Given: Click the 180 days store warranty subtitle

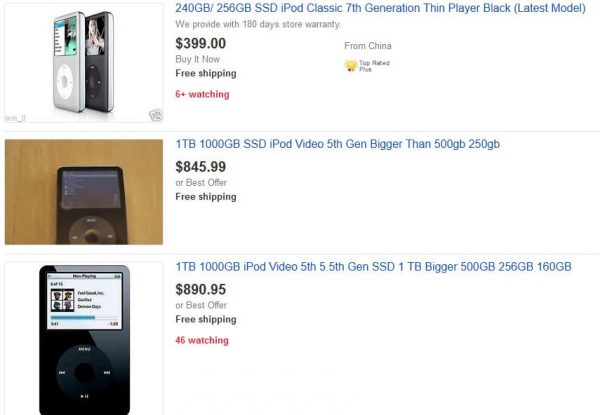Looking at the screenshot, I should [x=258, y=24].
